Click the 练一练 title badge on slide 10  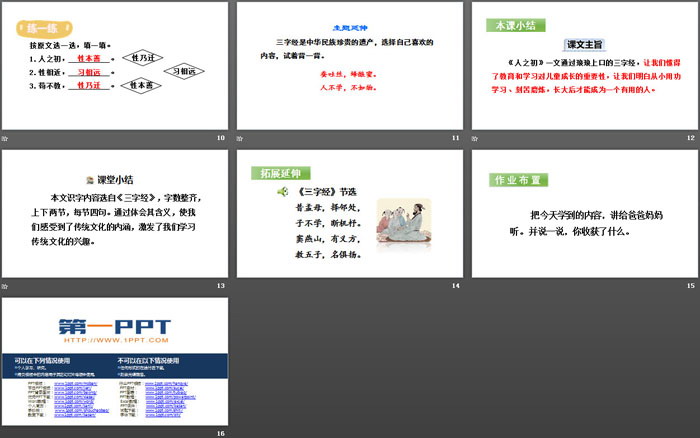point(44,29)
